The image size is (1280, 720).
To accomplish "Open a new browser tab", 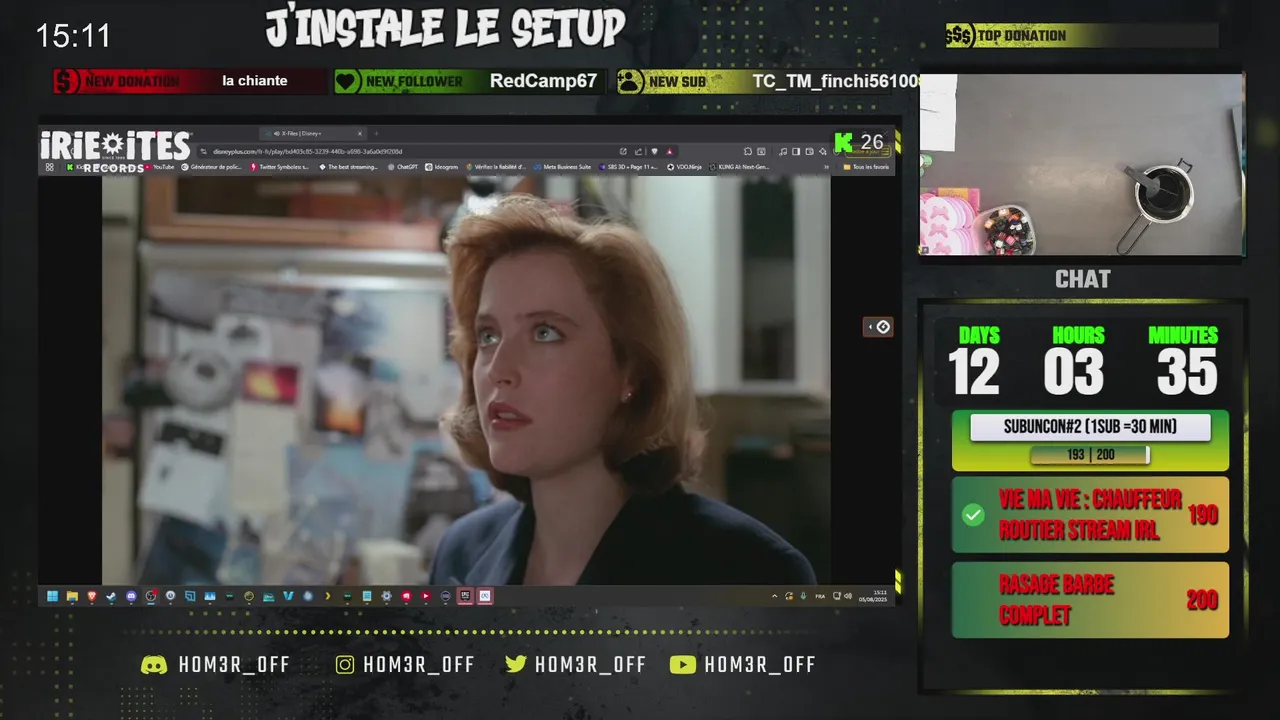I will (x=376, y=133).
